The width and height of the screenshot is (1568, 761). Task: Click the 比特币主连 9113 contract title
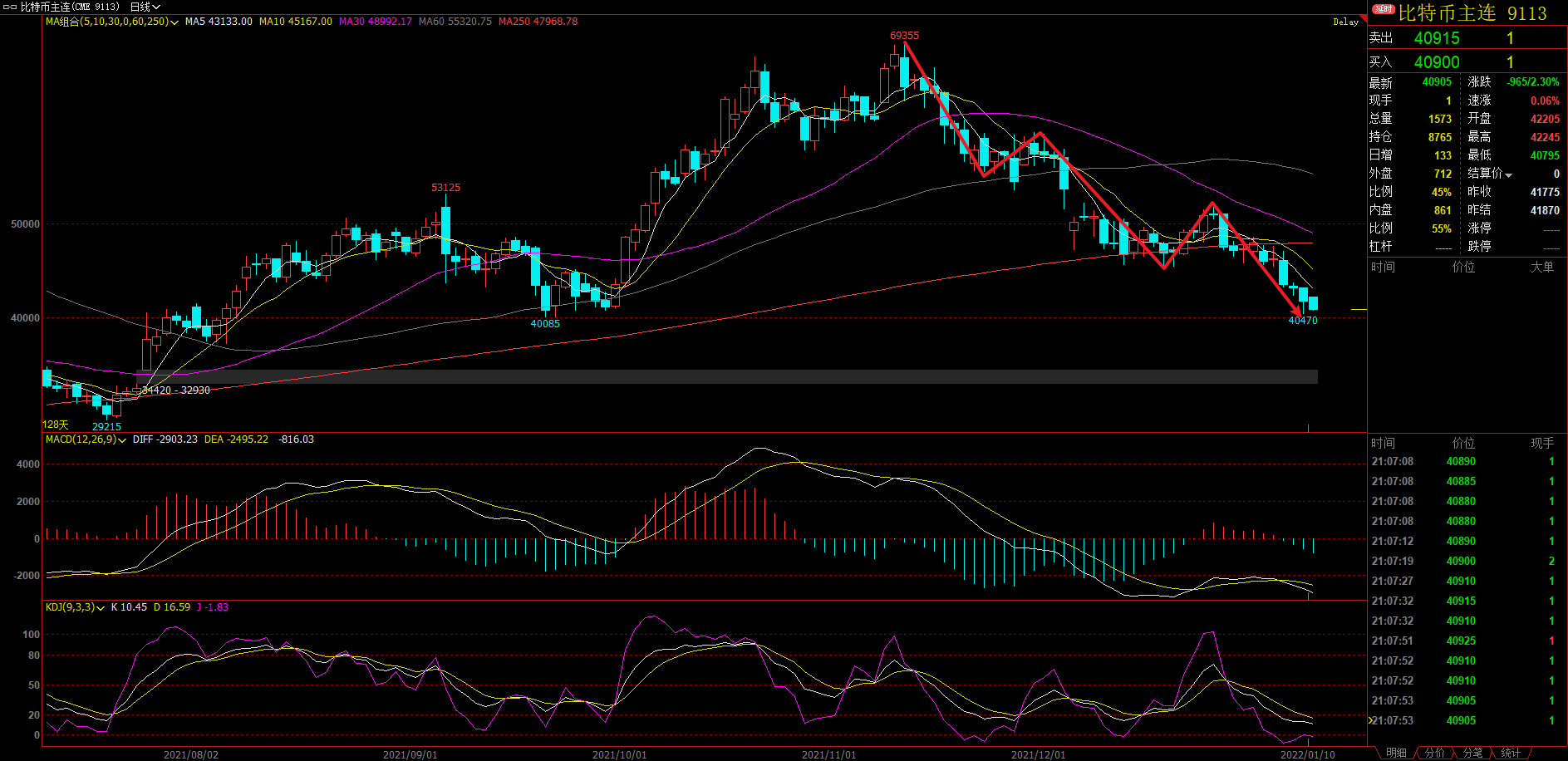(1472, 13)
